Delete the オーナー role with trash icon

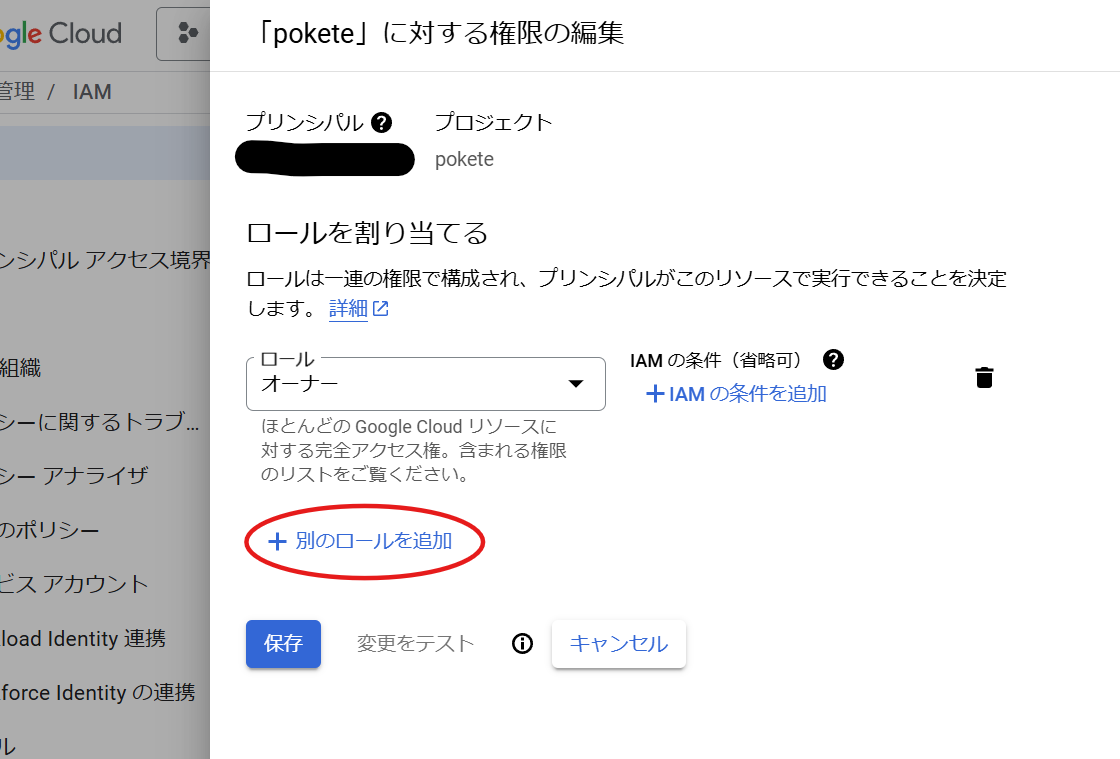(x=984, y=377)
